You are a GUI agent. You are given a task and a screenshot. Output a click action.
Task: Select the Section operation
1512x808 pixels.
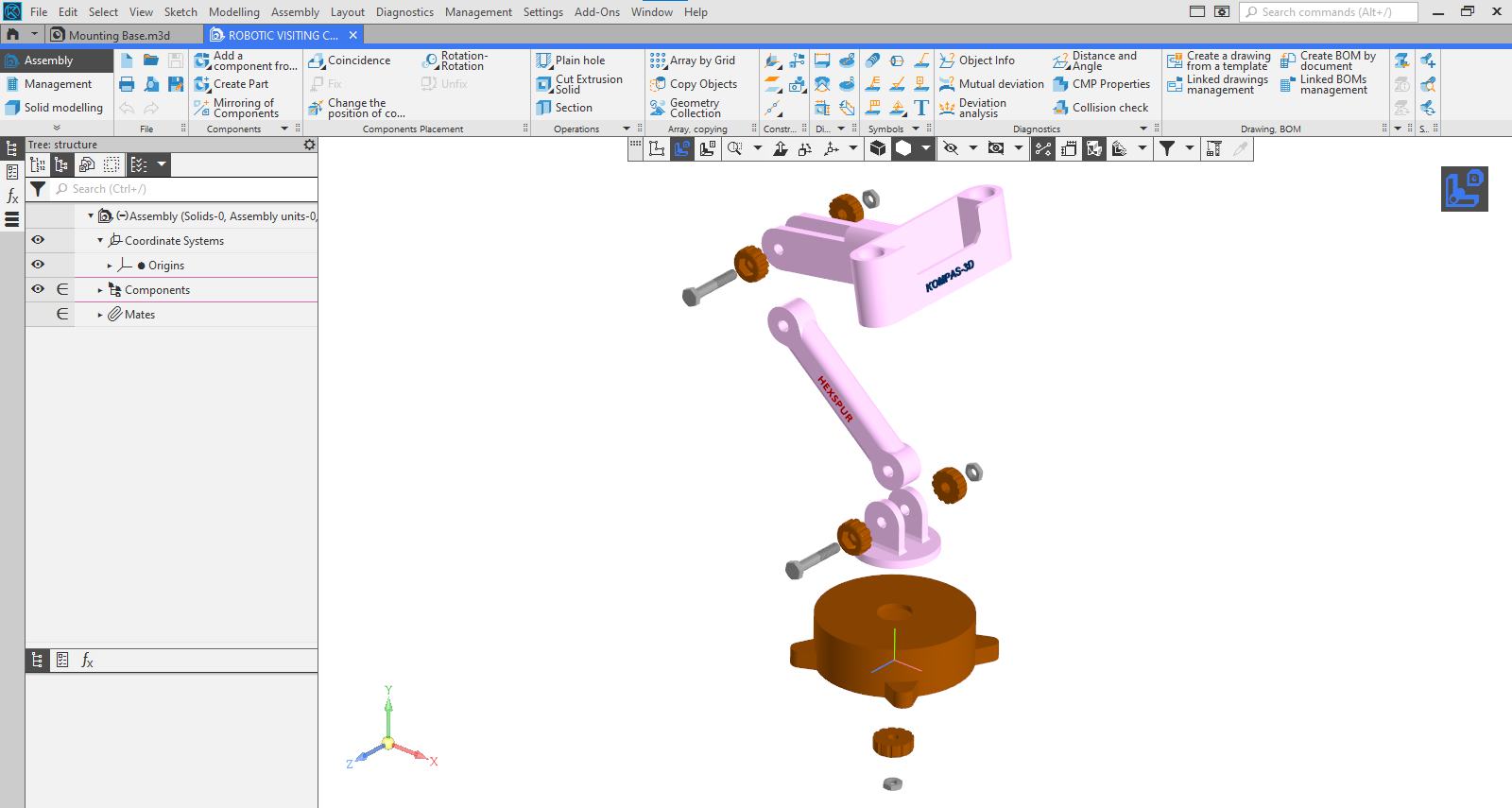564,108
